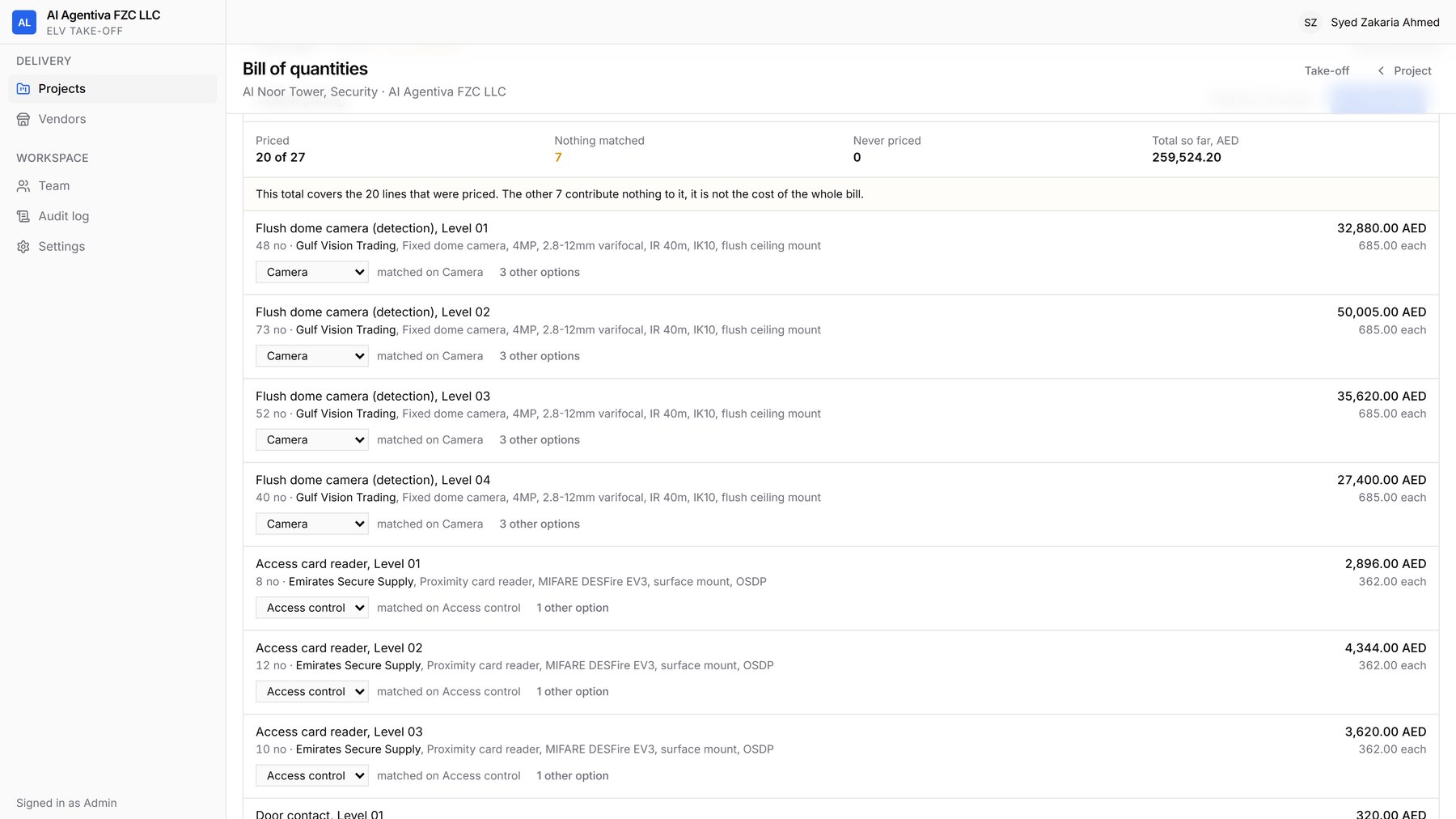Click the Nothing matched count 7
The width and height of the screenshot is (1456, 819).
pyautogui.click(x=558, y=157)
